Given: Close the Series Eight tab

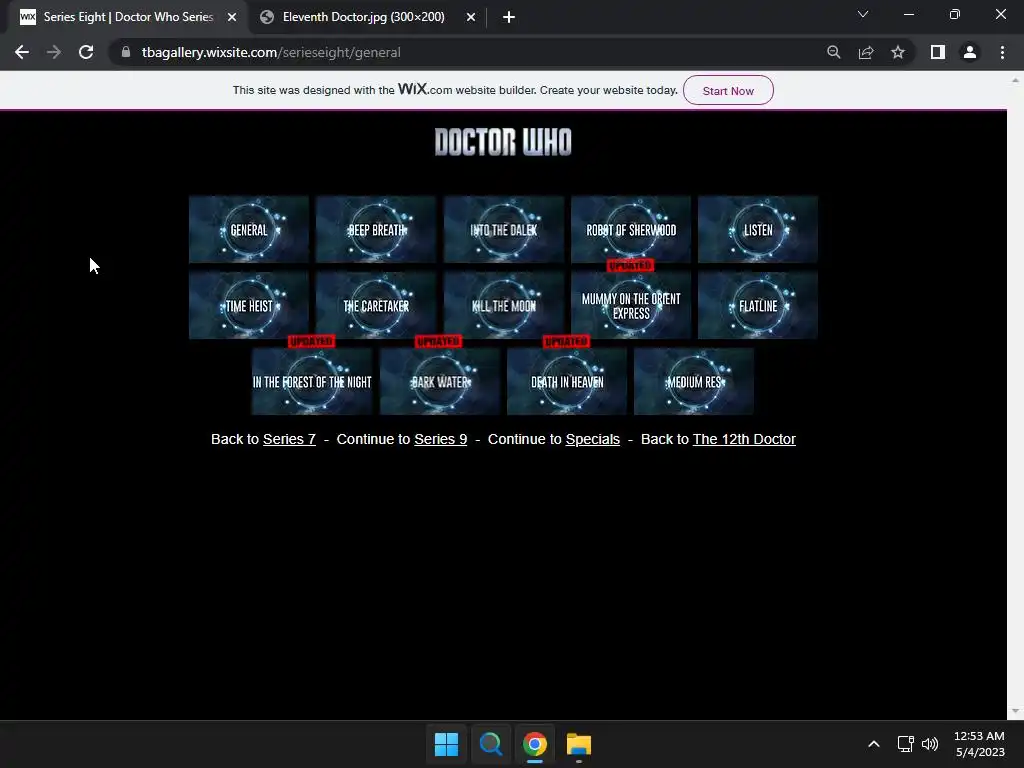Looking at the screenshot, I should tap(232, 17).
